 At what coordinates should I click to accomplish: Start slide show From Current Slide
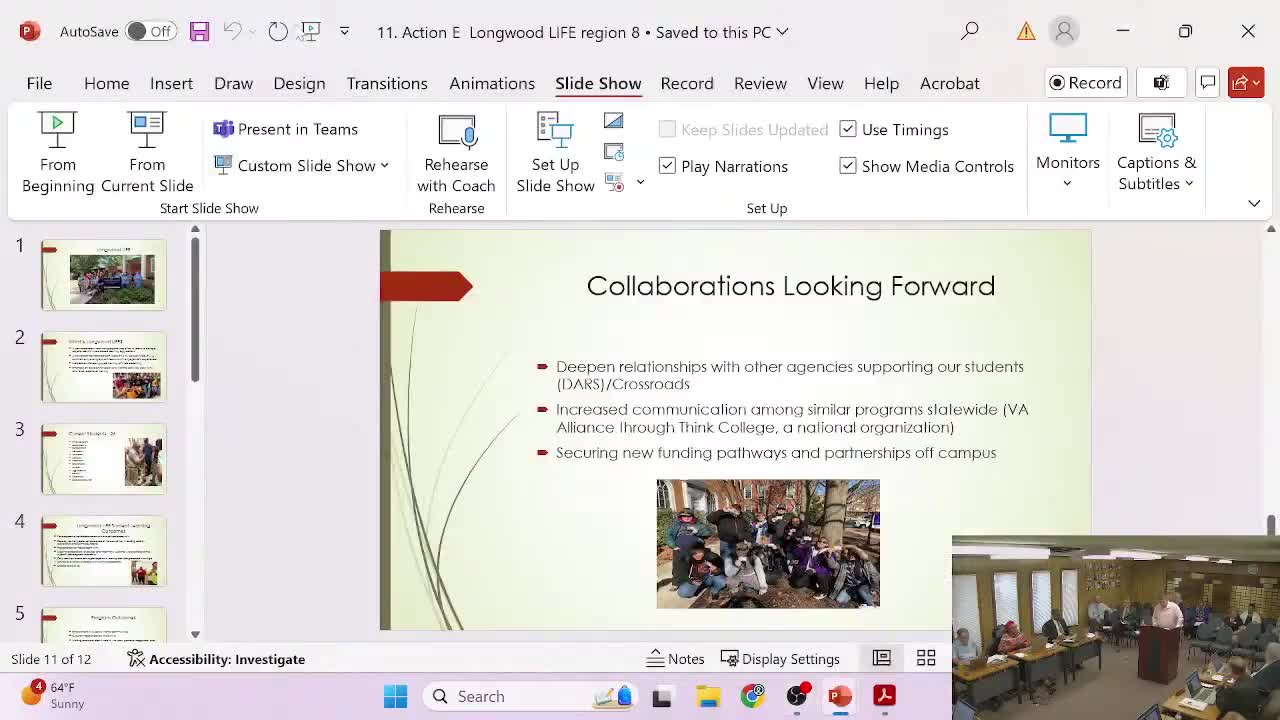(x=147, y=152)
